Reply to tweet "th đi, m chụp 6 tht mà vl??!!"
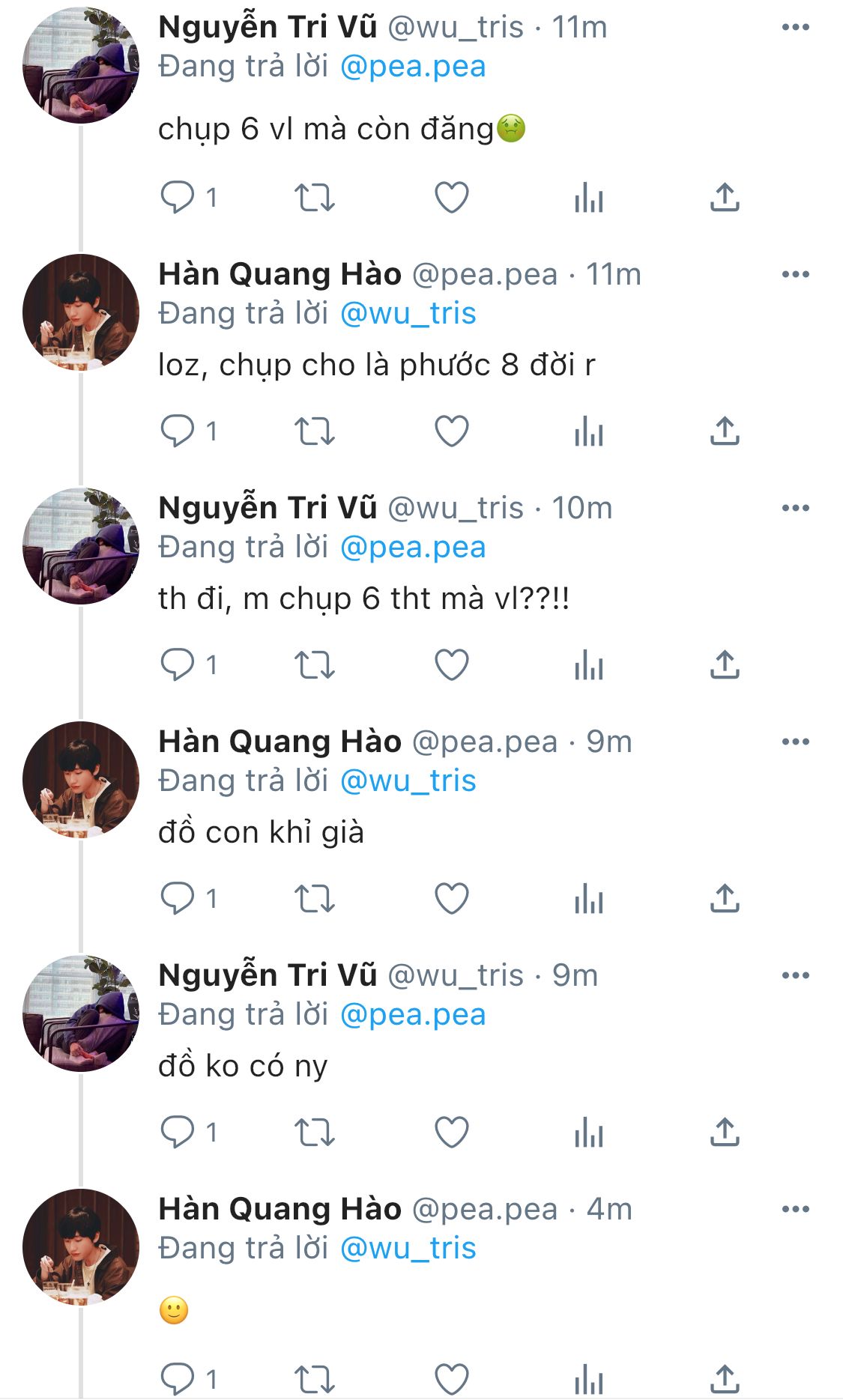The image size is (843, 1400). point(178,665)
